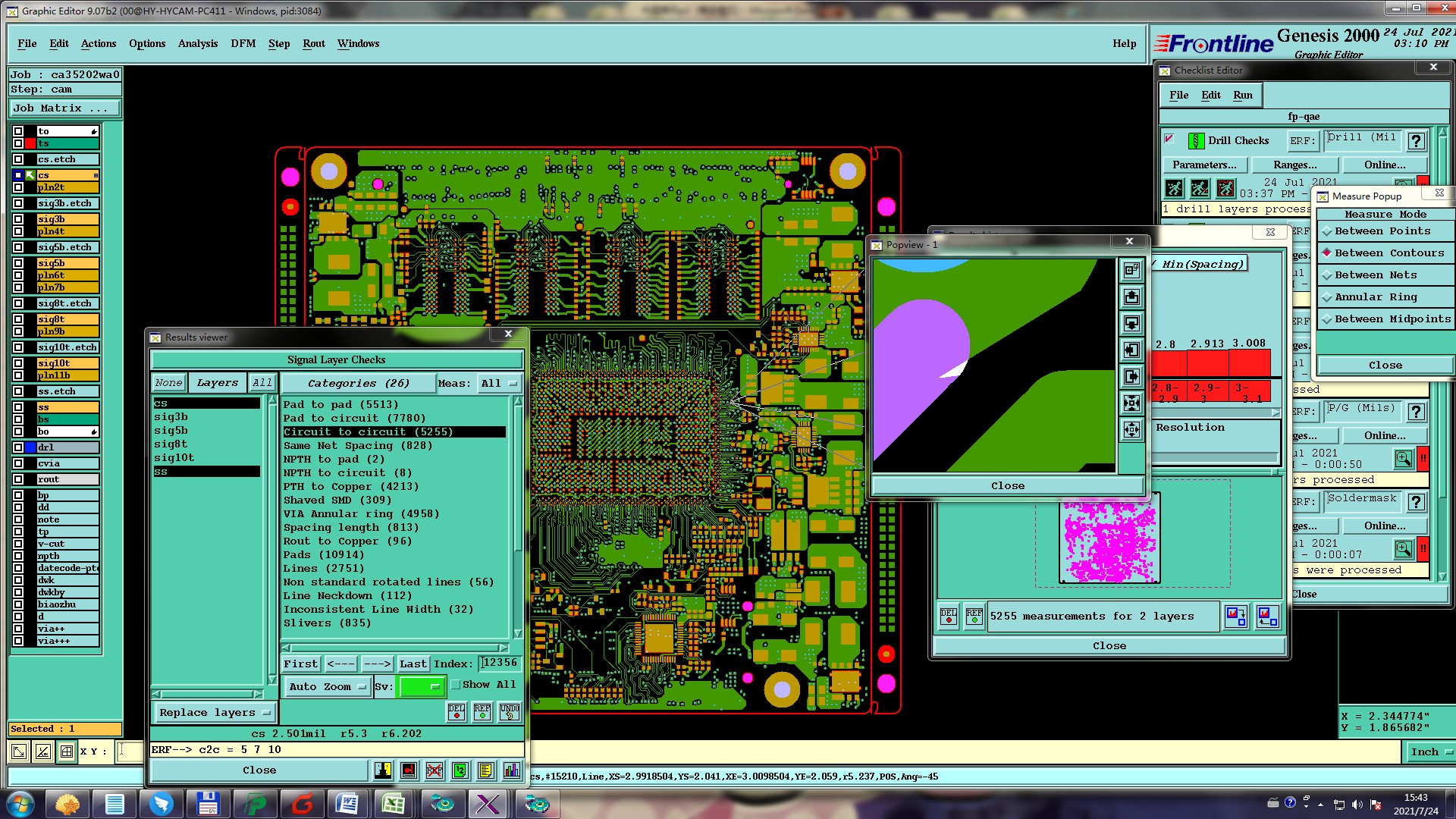This screenshot has height=819, width=1456.
Task: Click Ranges button under Drill Checks
Action: click(1294, 165)
